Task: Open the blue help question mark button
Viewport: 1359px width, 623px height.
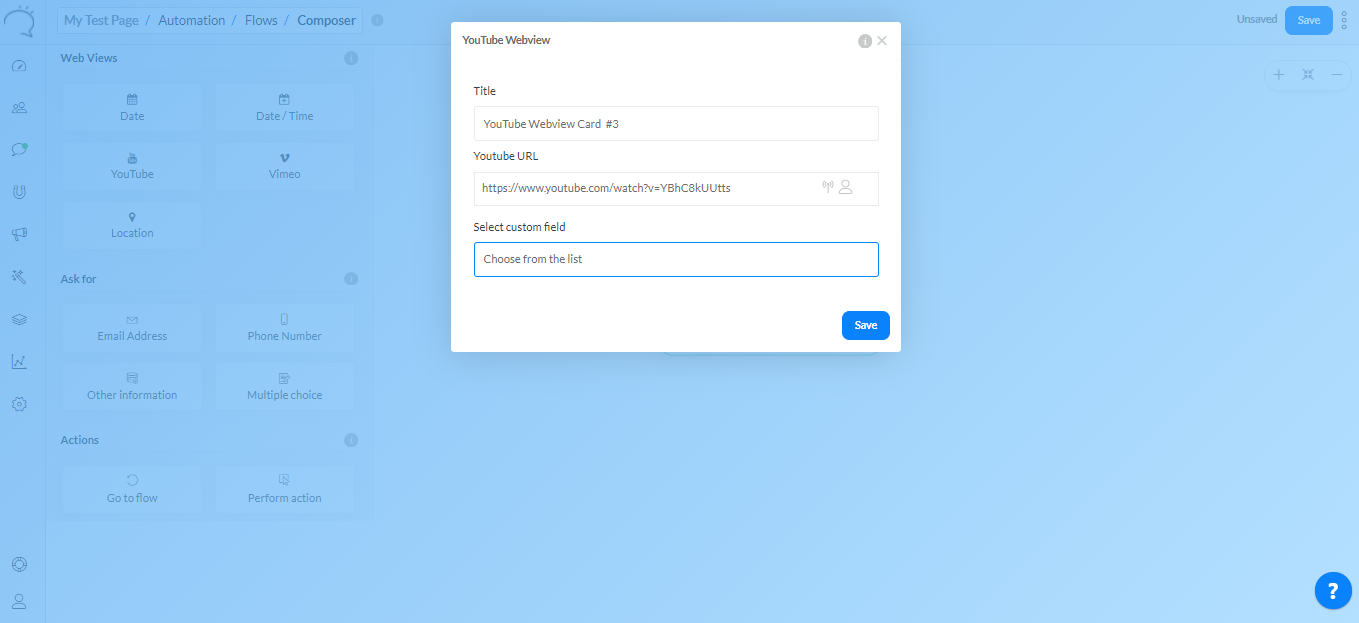Action: tap(1333, 591)
